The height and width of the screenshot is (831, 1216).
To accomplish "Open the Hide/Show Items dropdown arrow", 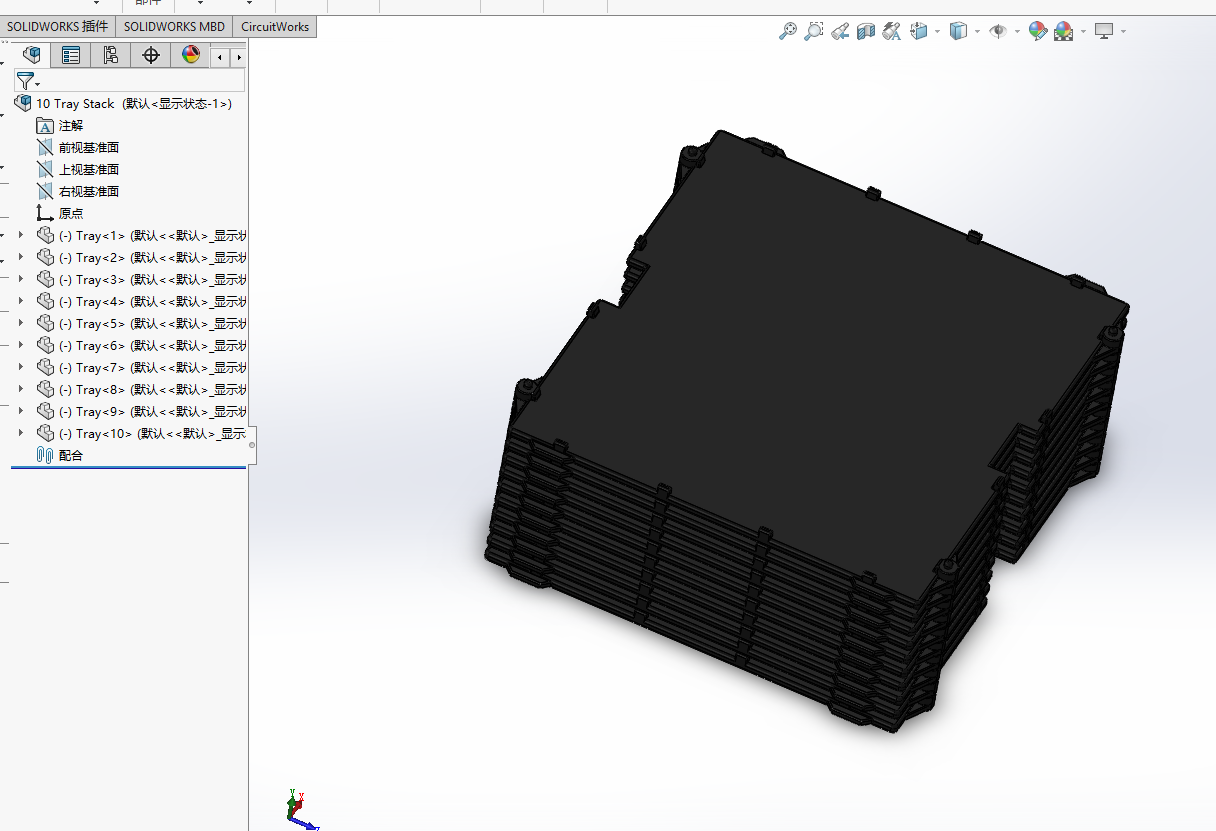I will point(1017,32).
